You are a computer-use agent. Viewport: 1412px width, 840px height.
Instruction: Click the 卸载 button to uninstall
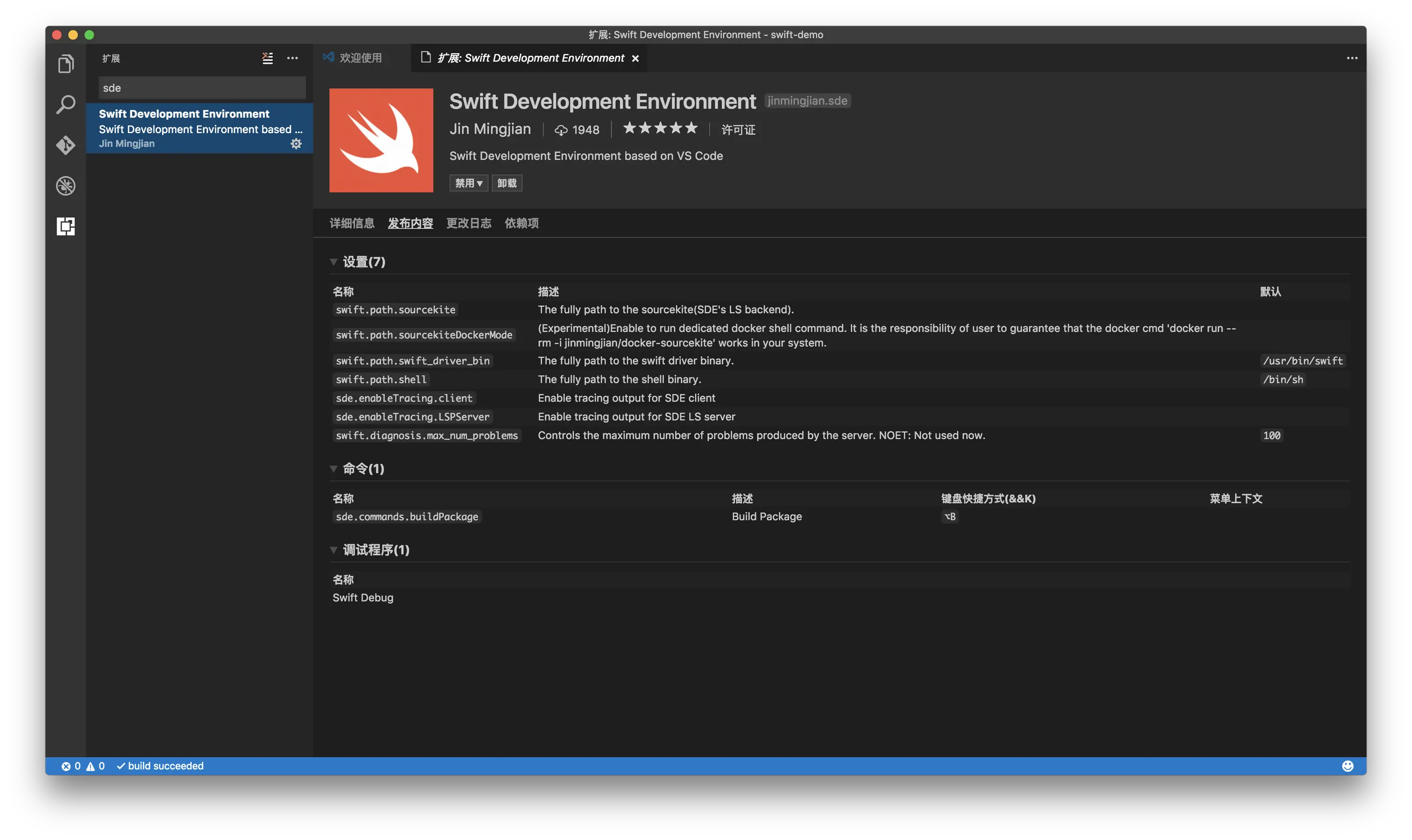coord(507,183)
